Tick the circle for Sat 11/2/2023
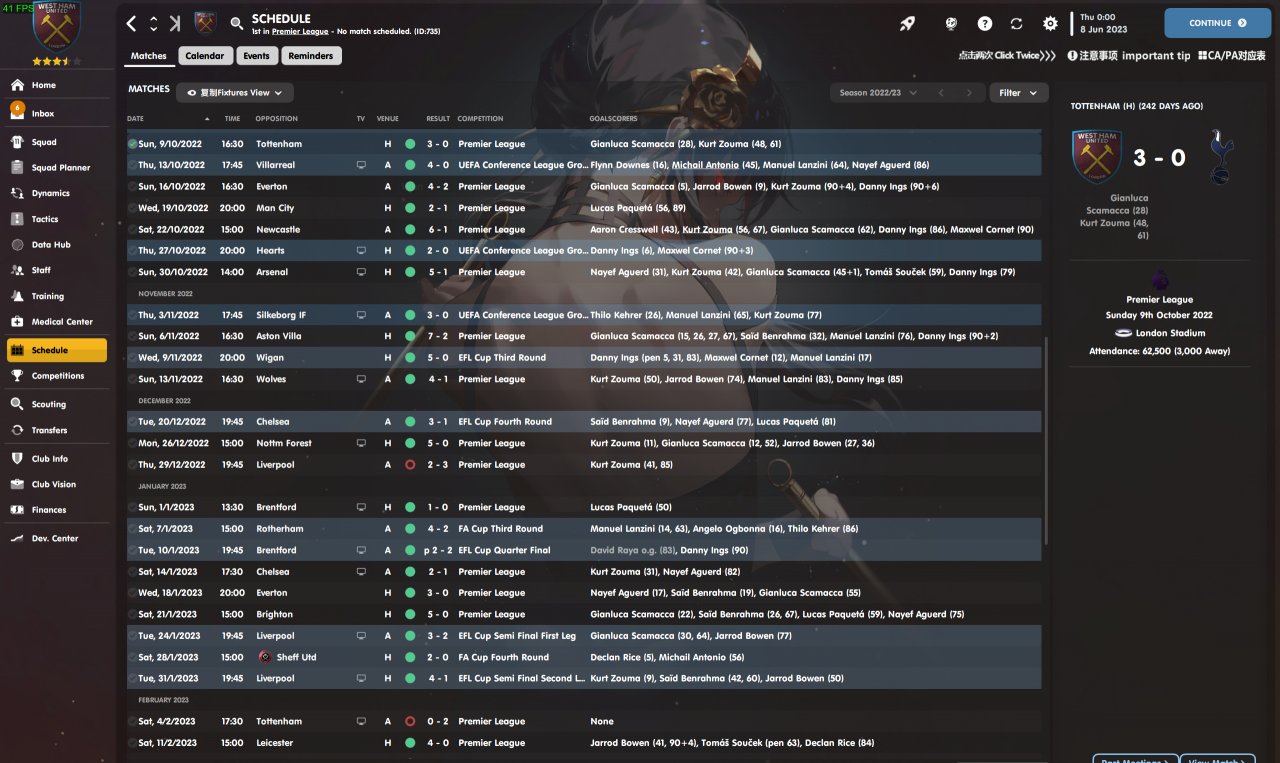Viewport: 1280px width, 763px height. [133, 743]
